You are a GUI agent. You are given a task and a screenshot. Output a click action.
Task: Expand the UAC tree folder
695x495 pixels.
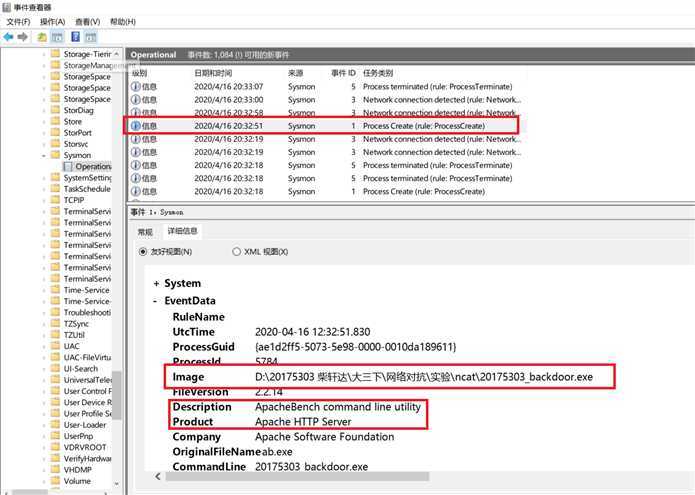[x=44, y=347]
